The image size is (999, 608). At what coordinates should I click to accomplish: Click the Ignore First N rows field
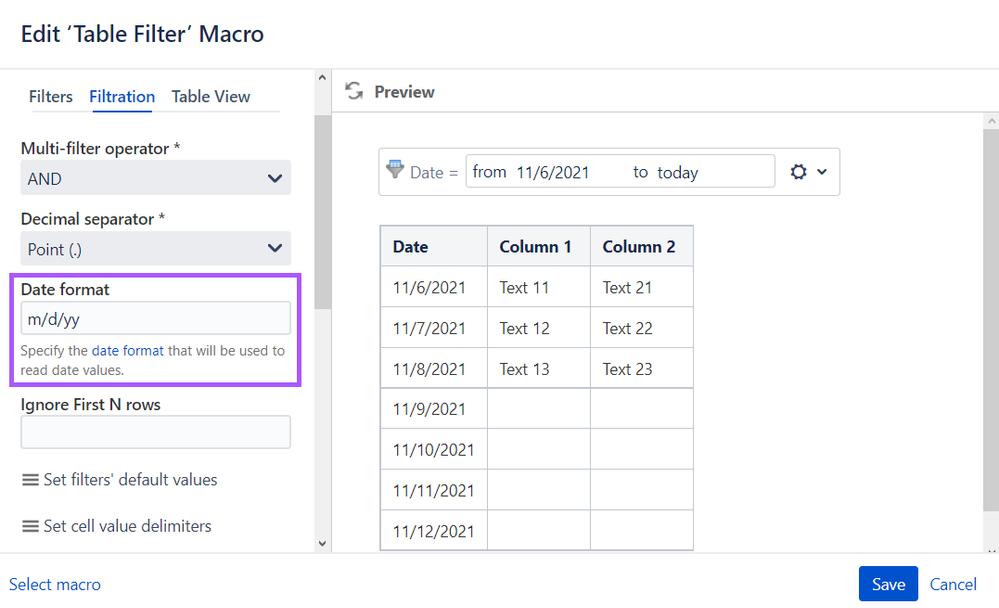pos(155,431)
